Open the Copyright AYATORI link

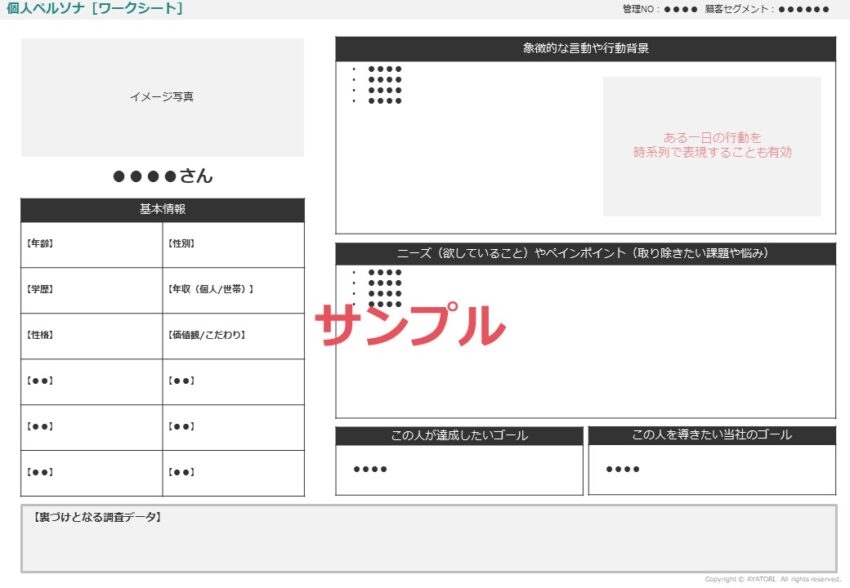[x=775, y=577]
